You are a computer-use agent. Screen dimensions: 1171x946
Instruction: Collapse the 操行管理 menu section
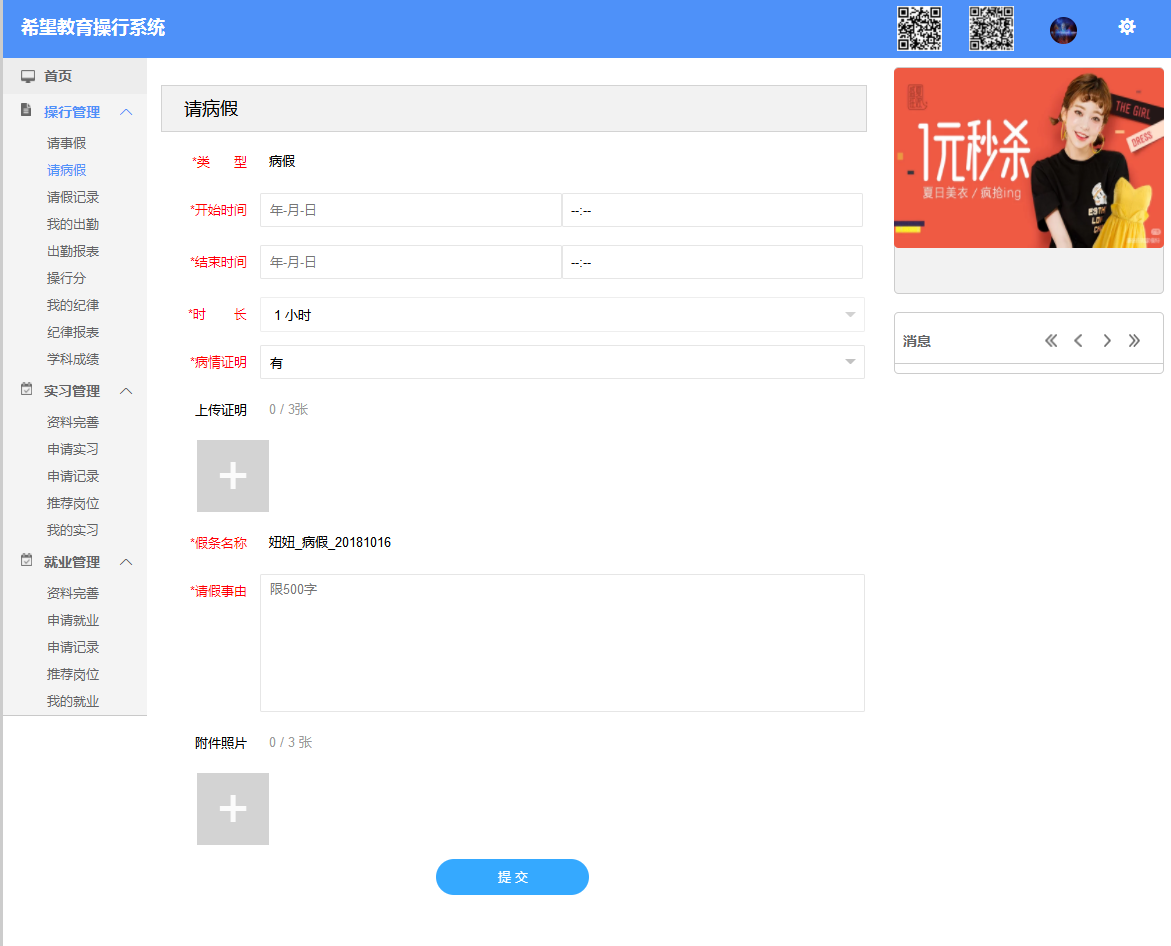[x=126, y=112]
